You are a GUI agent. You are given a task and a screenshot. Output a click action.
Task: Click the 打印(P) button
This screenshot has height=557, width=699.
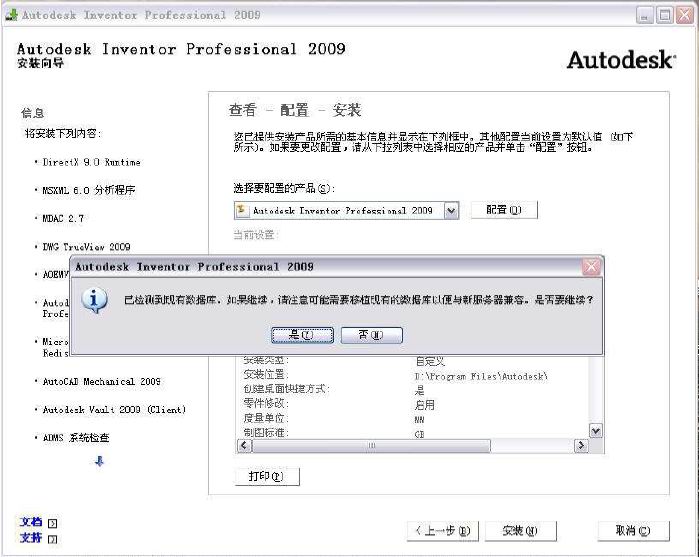pyautogui.click(x=267, y=476)
